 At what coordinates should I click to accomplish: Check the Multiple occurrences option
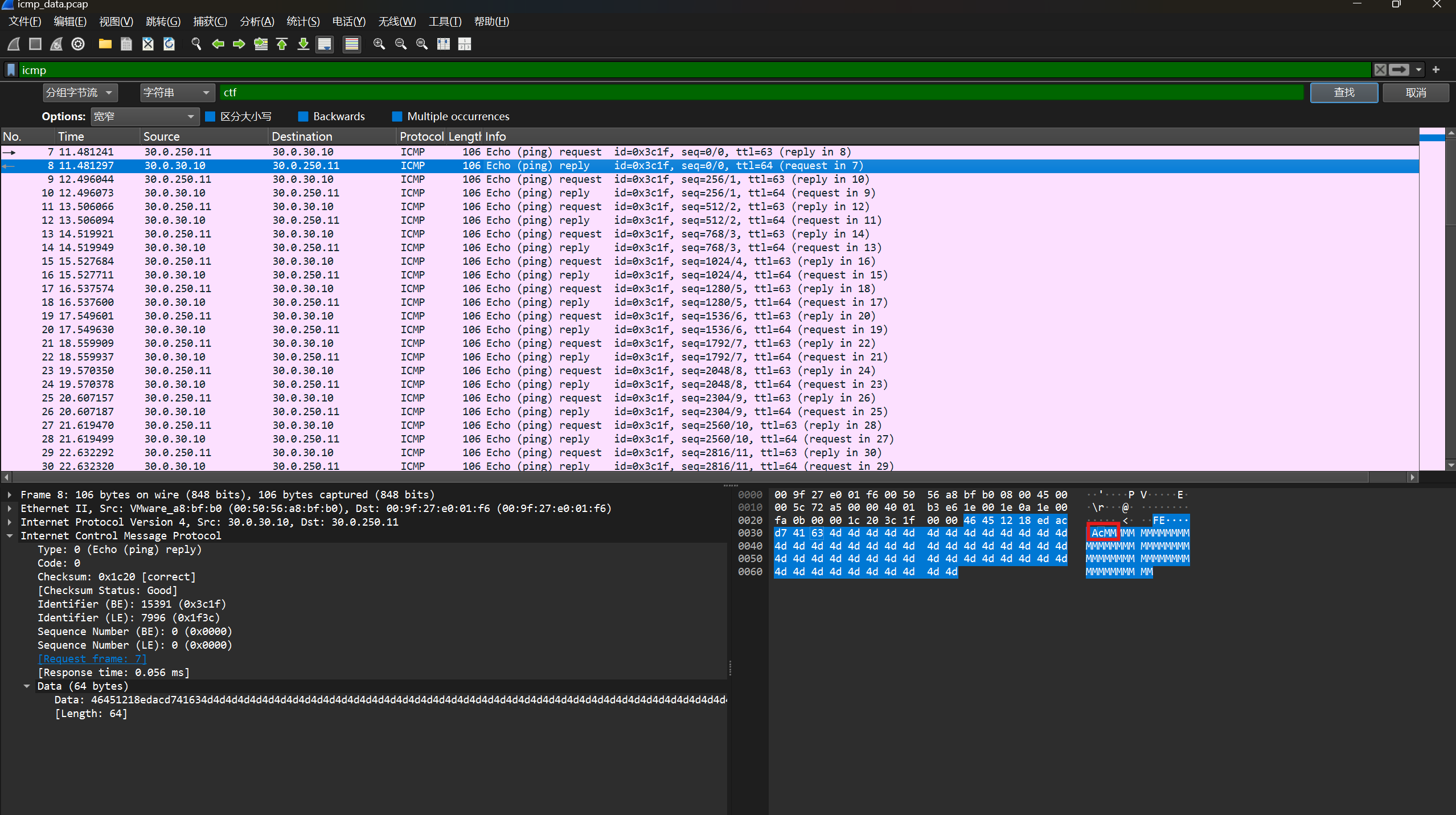(x=397, y=116)
